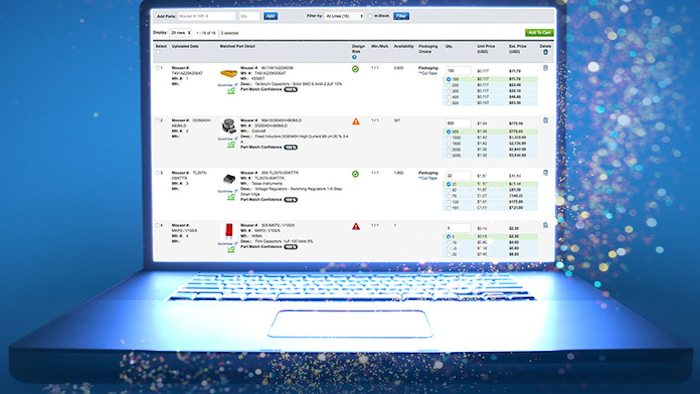Enable the In-Stock filter option
The image size is (700, 394).
click(x=370, y=16)
